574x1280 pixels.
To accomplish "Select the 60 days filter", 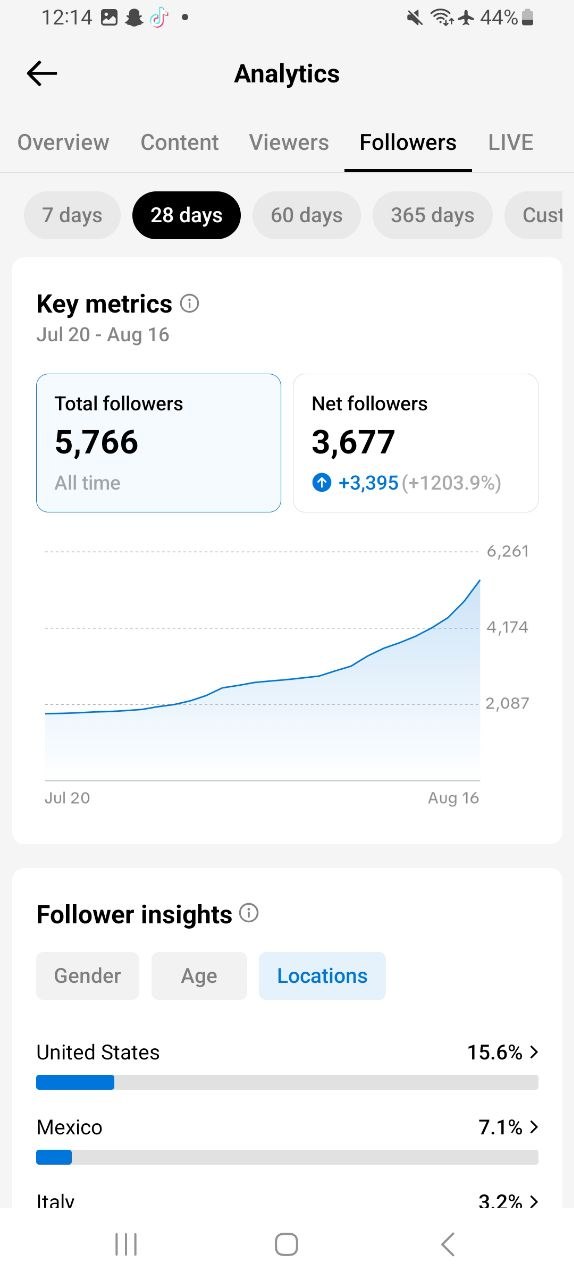I will 307,215.
